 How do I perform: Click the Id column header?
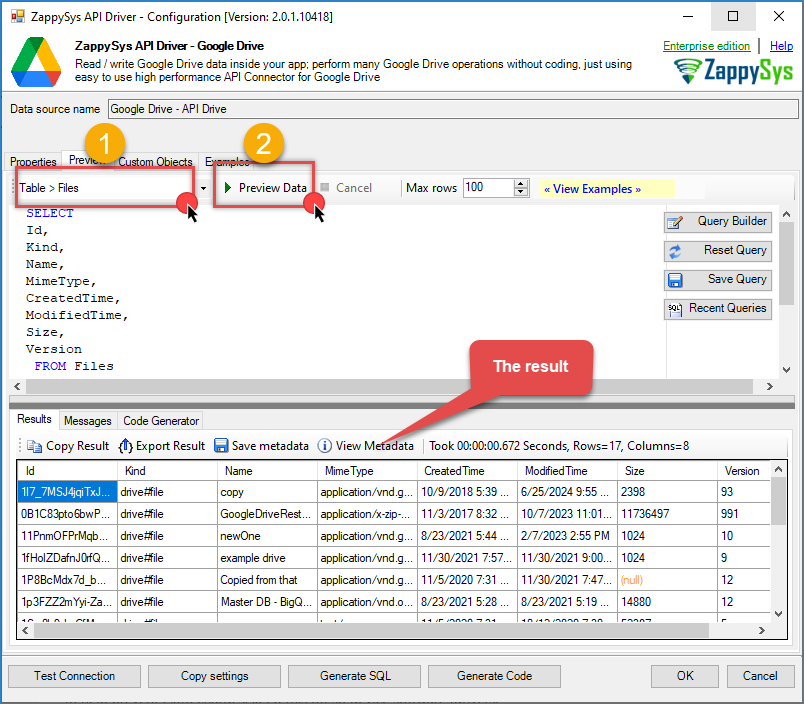[68, 471]
